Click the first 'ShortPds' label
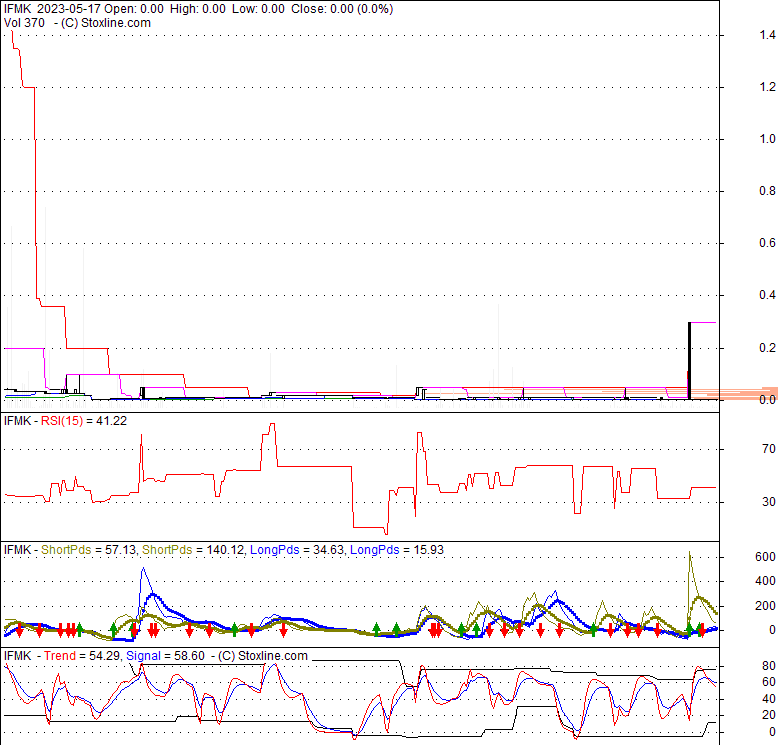Image resolution: width=780 pixels, height=745 pixels. (66, 550)
